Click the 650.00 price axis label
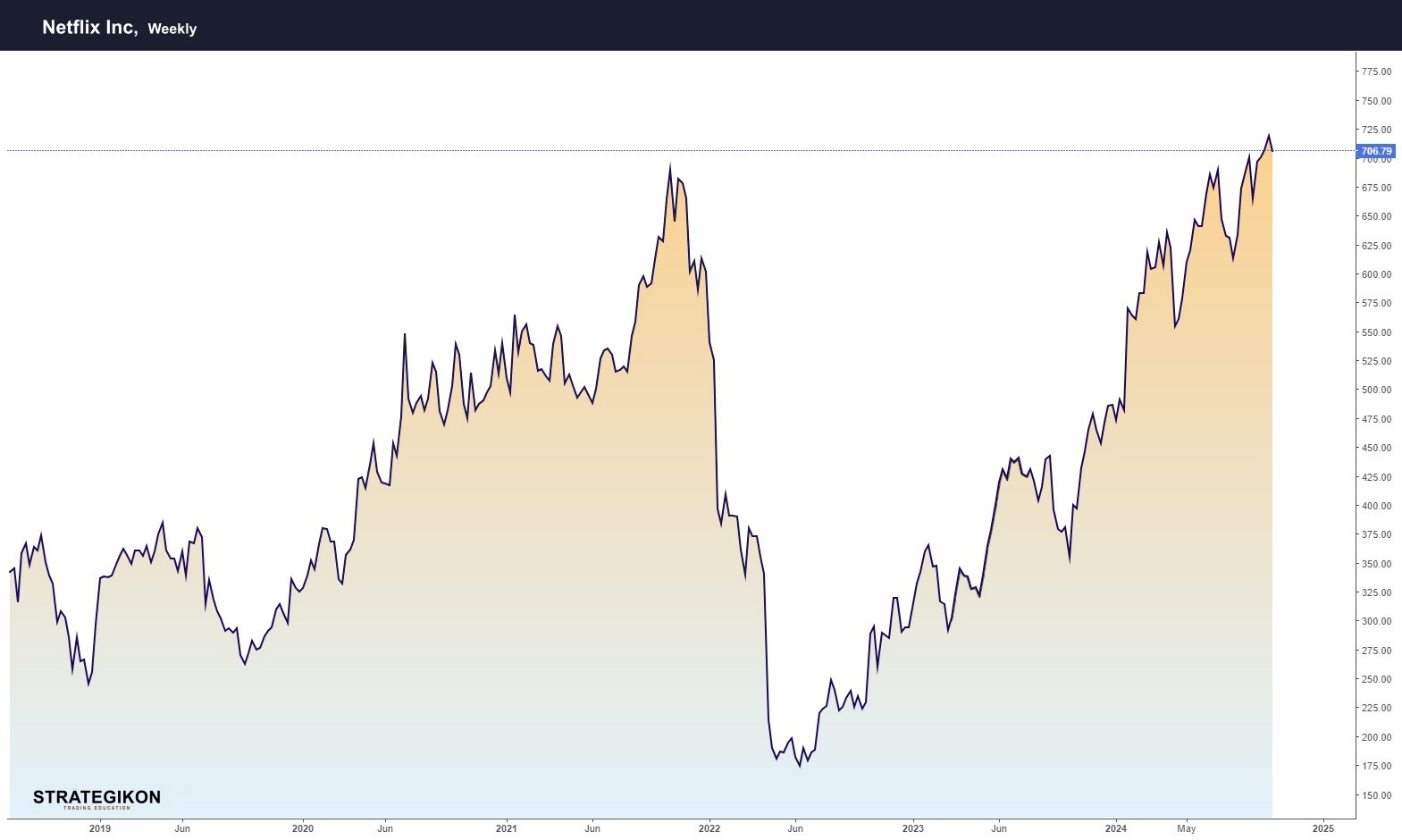 pos(1376,216)
